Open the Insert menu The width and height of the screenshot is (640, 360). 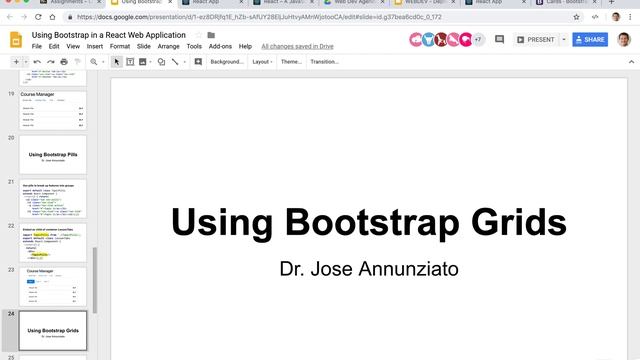point(95,47)
